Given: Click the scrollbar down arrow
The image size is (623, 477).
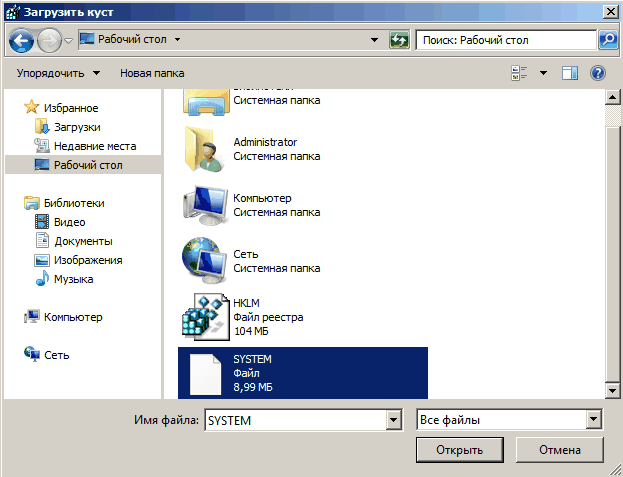Looking at the screenshot, I should [x=612, y=391].
